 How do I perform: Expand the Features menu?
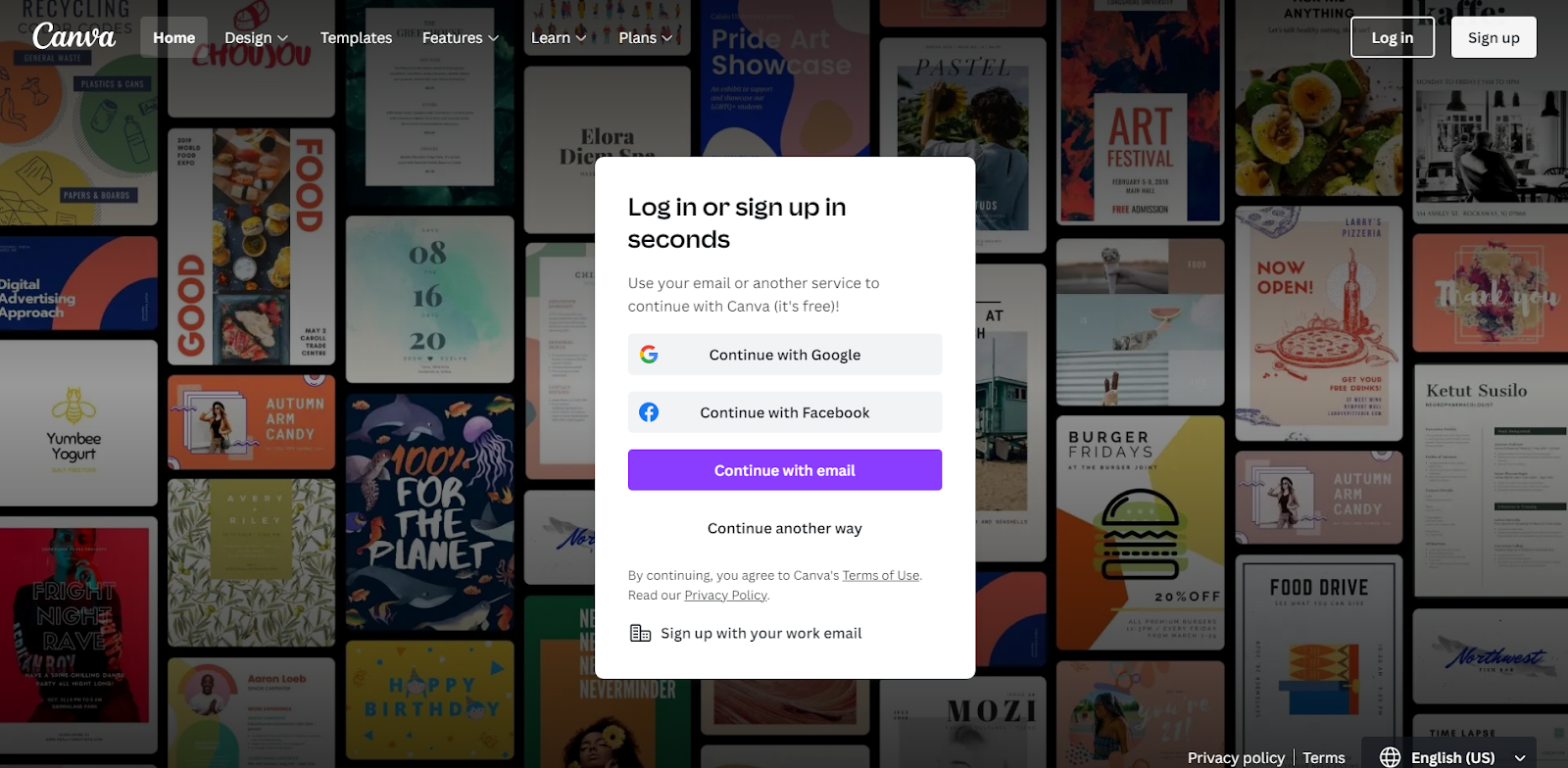pyautogui.click(x=461, y=37)
